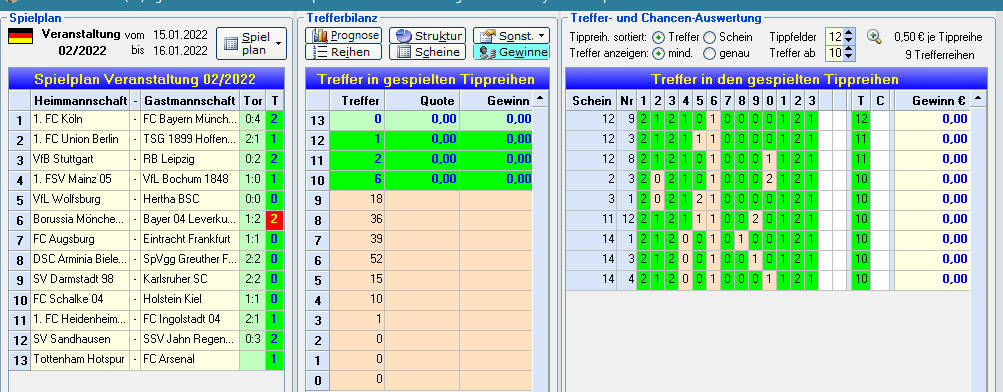Click the 0:4 score in Köln row

pyautogui.click(x=253, y=120)
